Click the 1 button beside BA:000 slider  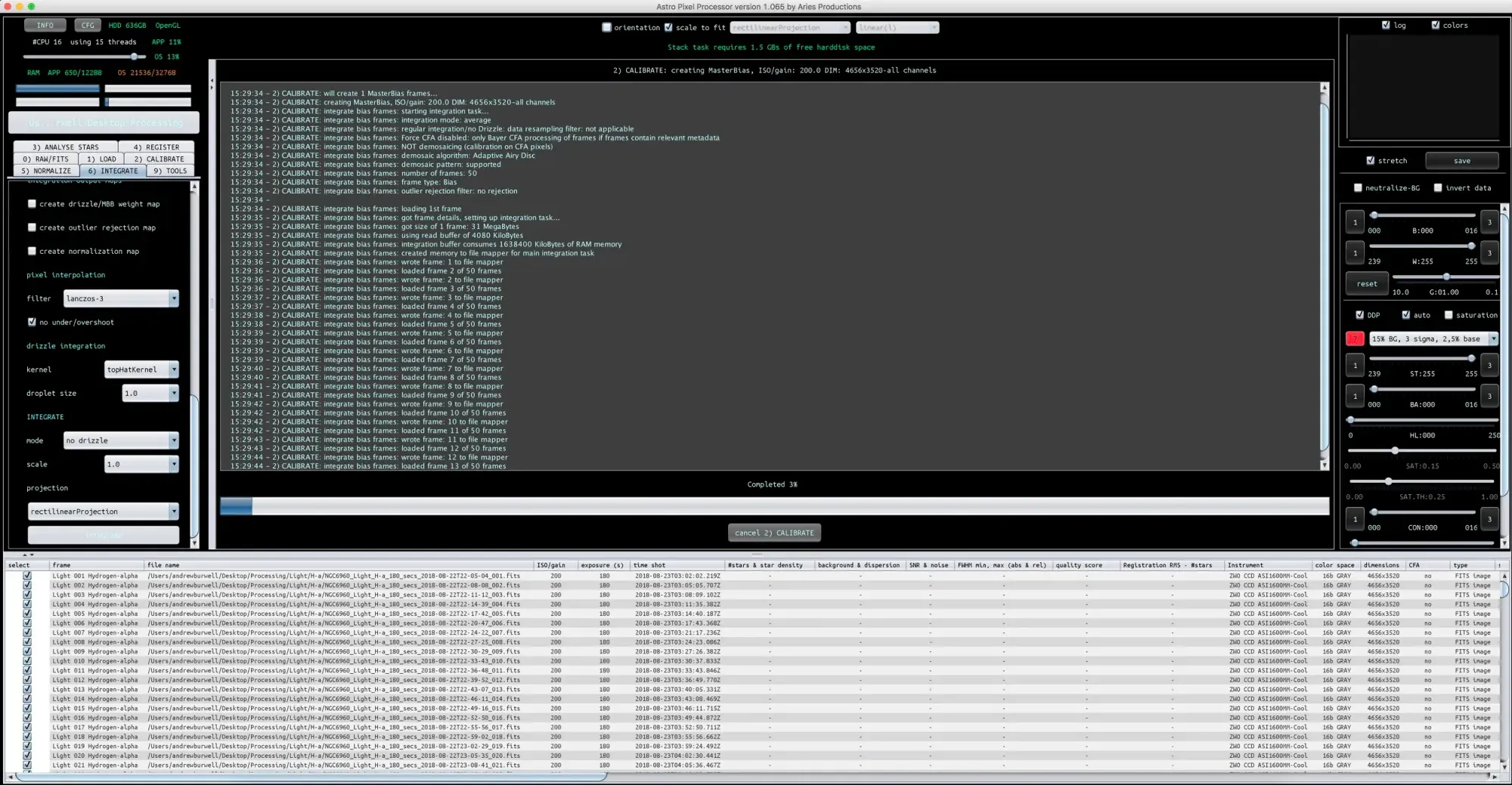1355,396
